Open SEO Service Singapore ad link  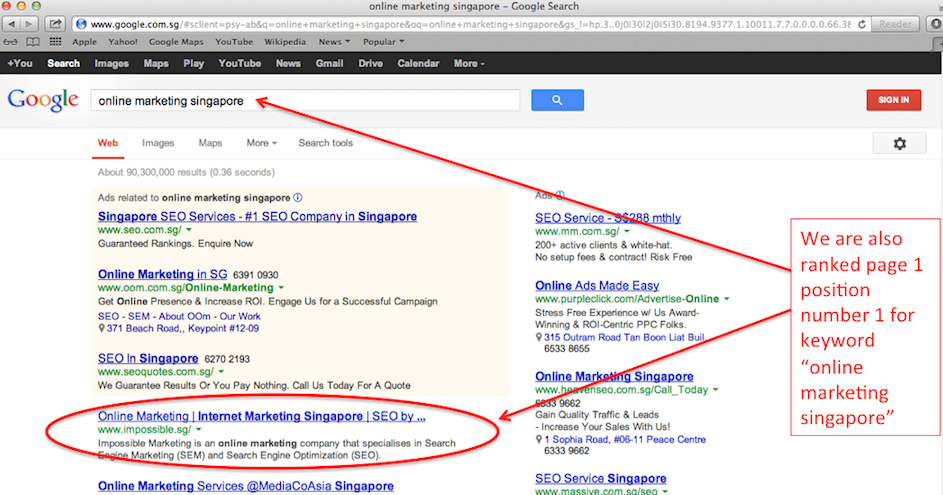(x=601, y=479)
